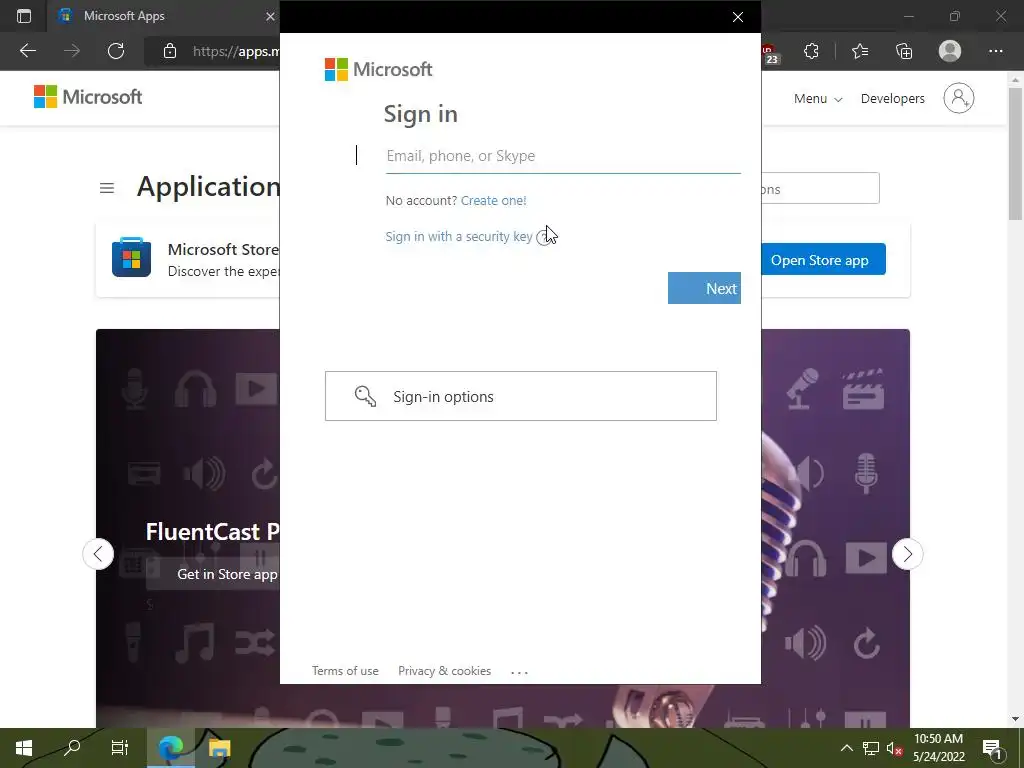
Task: Open Terms of use link
Action: pos(345,671)
